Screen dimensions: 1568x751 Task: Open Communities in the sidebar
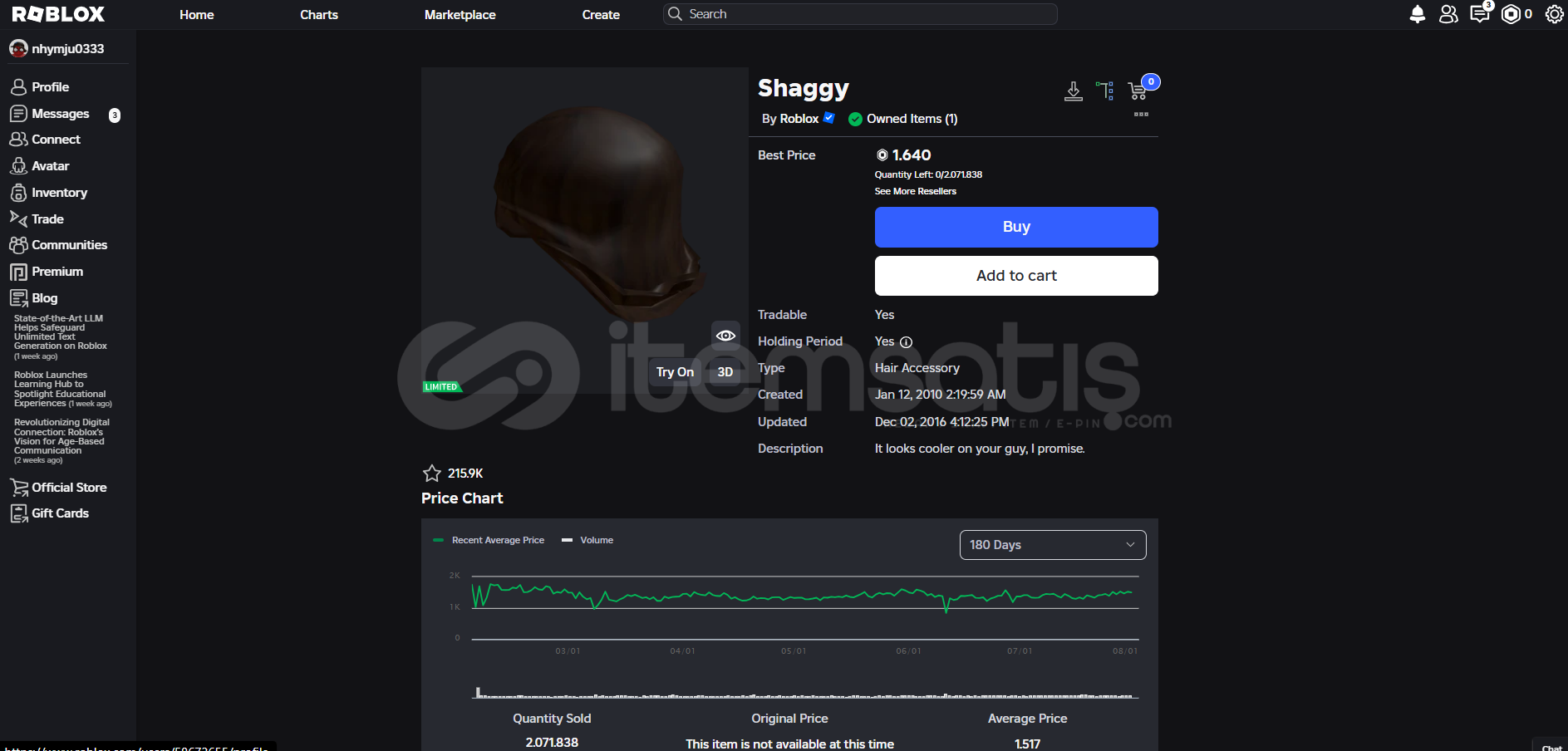(x=58, y=245)
